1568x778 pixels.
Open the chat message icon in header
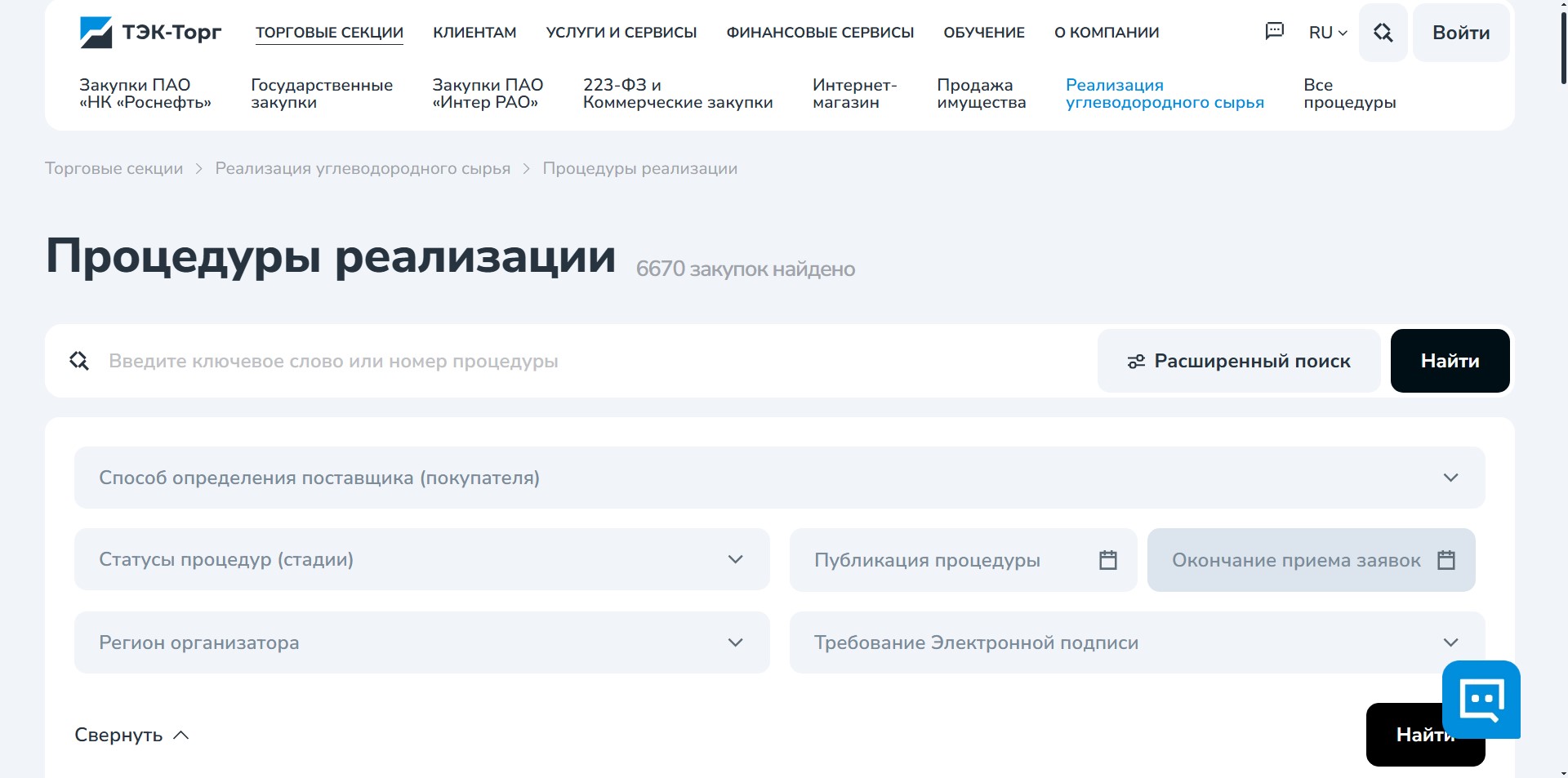point(1274,32)
